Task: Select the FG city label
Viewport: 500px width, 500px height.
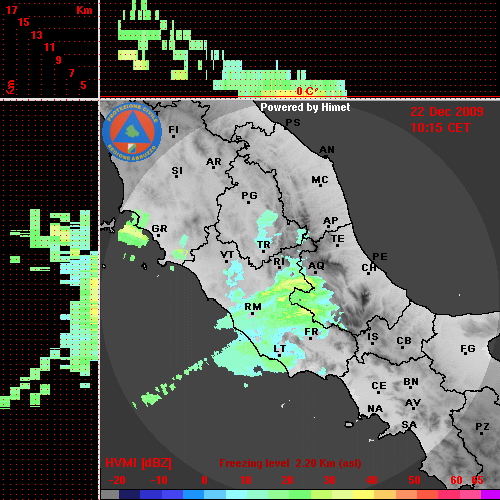Action: tap(468, 349)
